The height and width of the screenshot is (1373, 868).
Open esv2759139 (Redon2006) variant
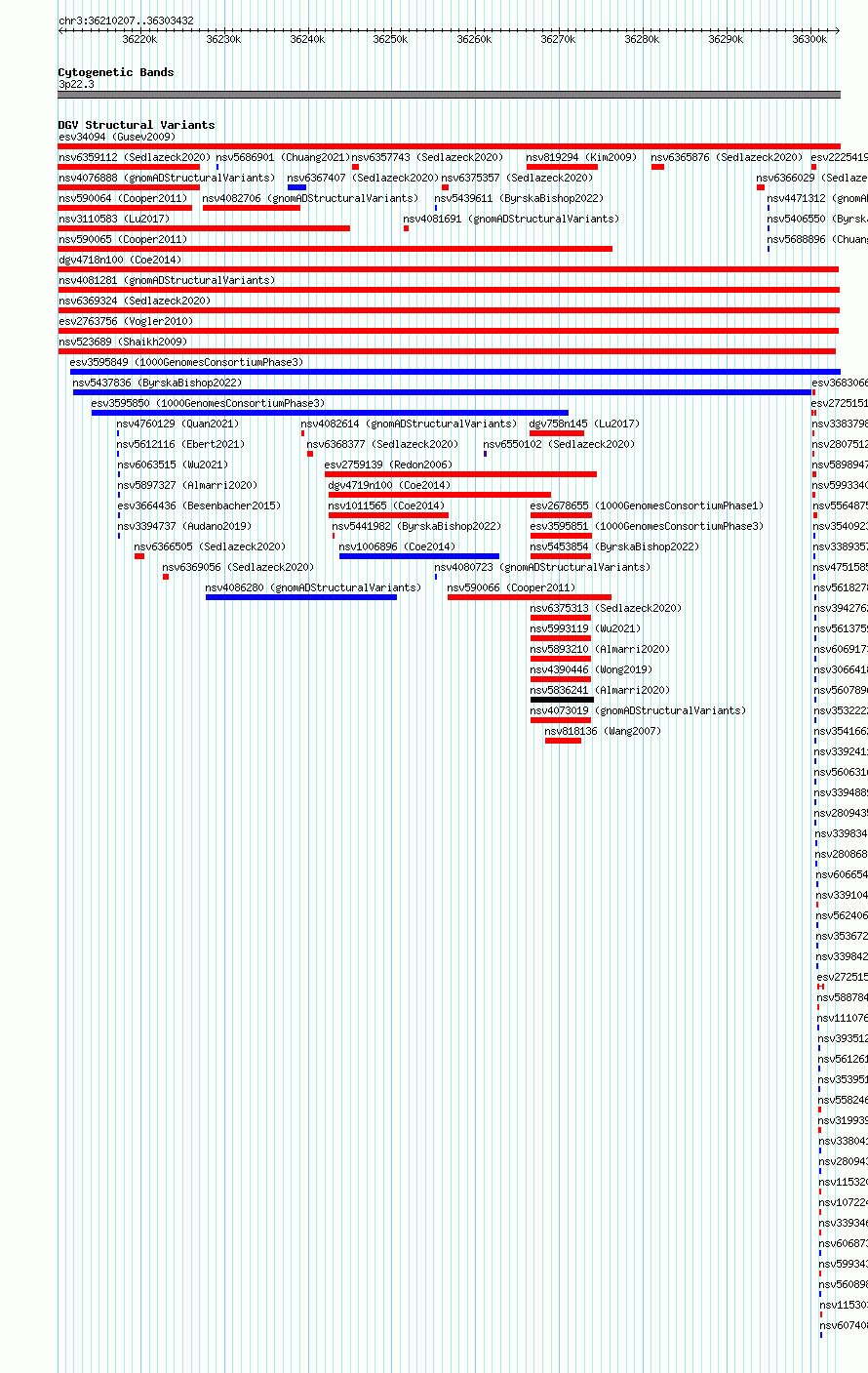point(389,464)
